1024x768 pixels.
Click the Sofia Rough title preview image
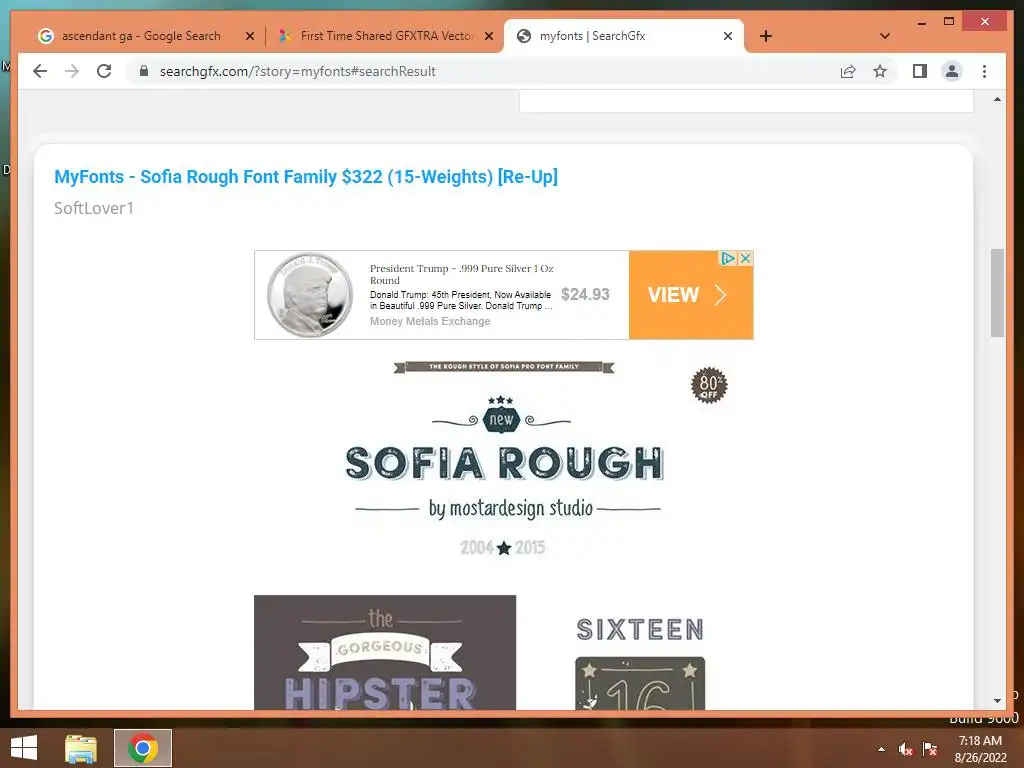coord(504,460)
